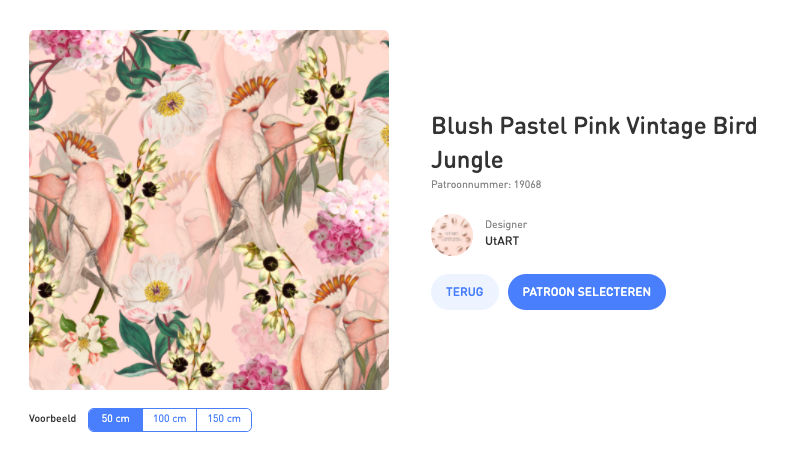Select the 50 cm preview size
This screenshot has width=809, height=463.
[x=115, y=419]
